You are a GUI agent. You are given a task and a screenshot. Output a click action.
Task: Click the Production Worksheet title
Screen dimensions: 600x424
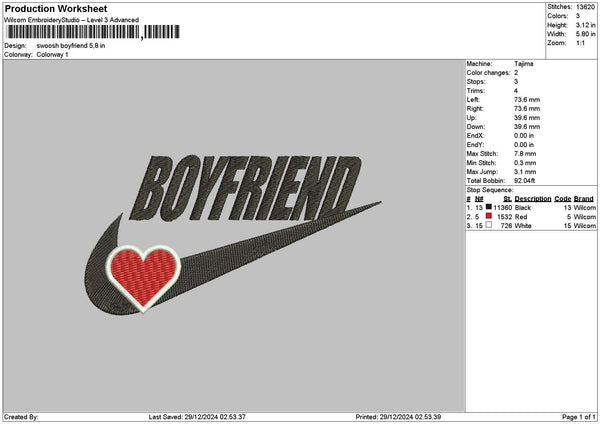54,8
